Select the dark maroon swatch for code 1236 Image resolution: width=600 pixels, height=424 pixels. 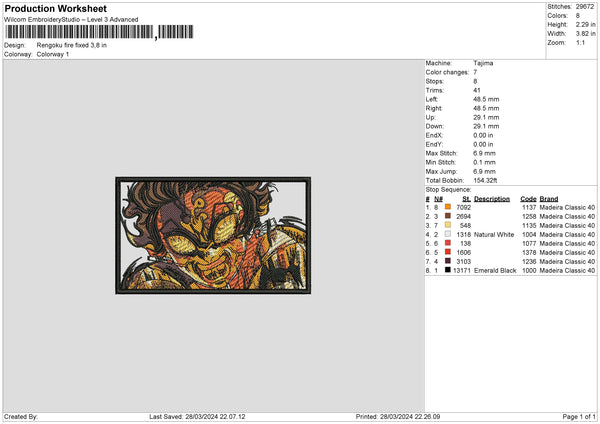point(448,261)
